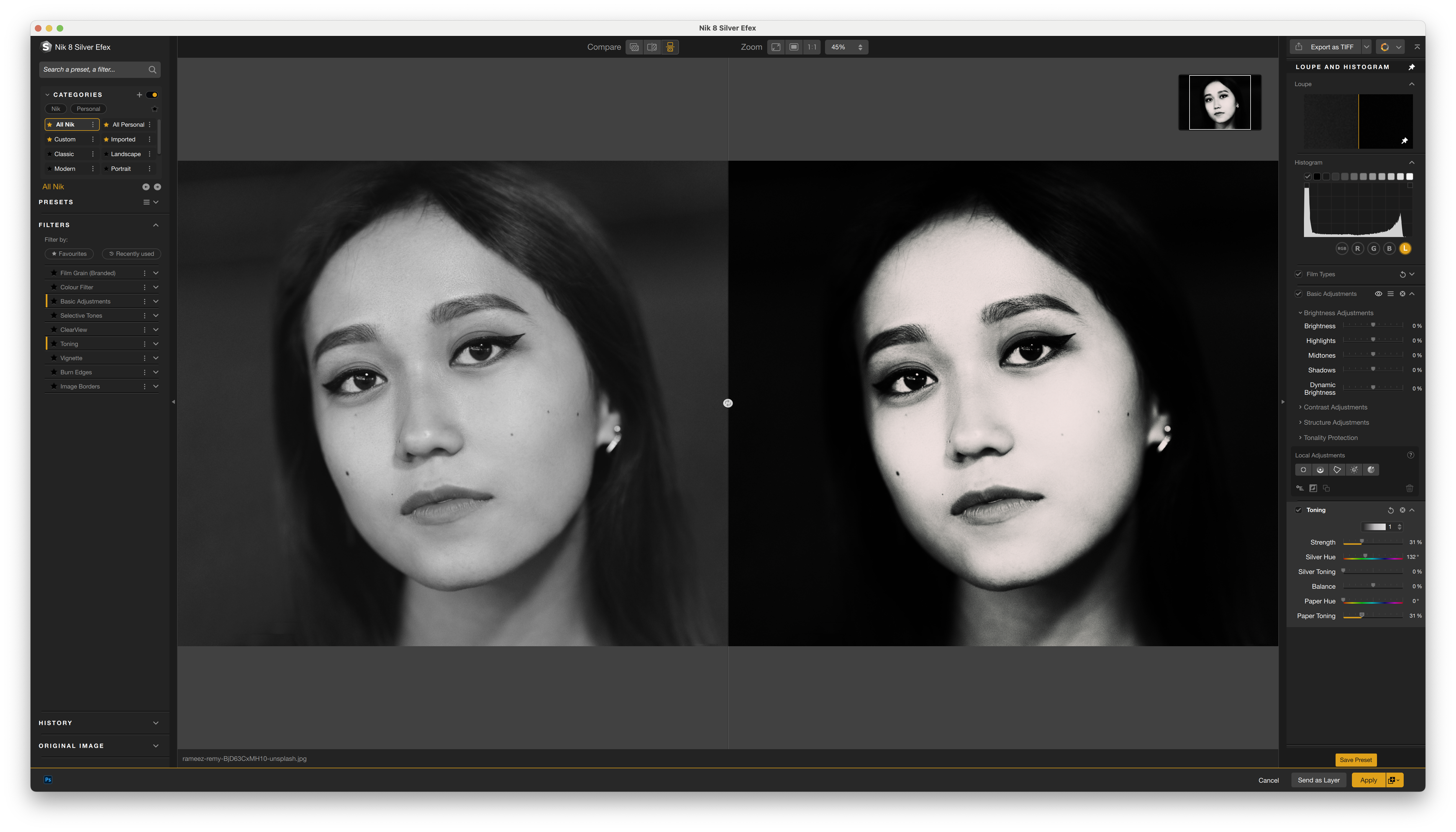Toggle the Categories display switch
This screenshot has height=832, width=1456.
[152, 95]
